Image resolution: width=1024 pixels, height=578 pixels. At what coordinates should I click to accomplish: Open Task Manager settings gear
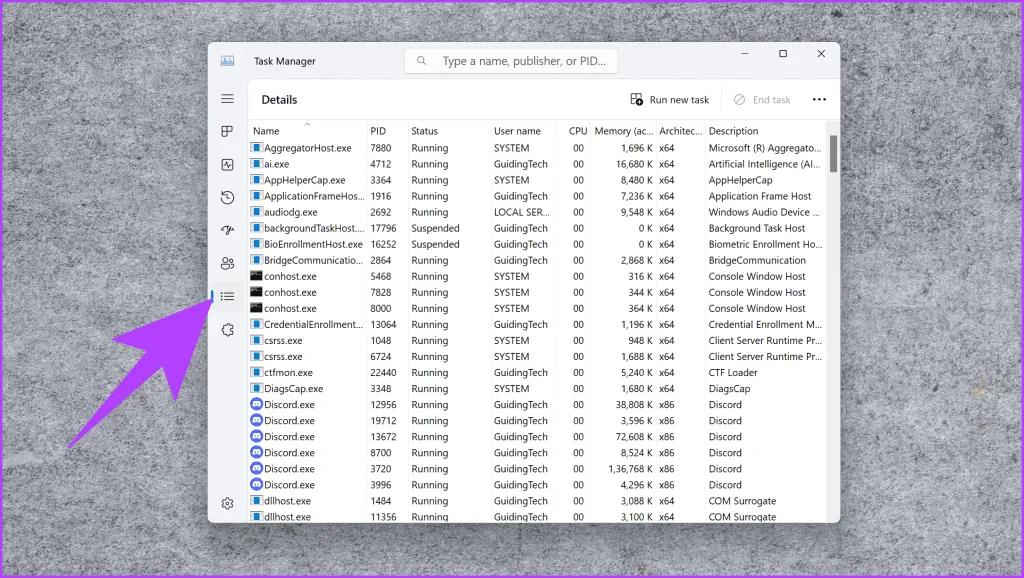pos(227,503)
